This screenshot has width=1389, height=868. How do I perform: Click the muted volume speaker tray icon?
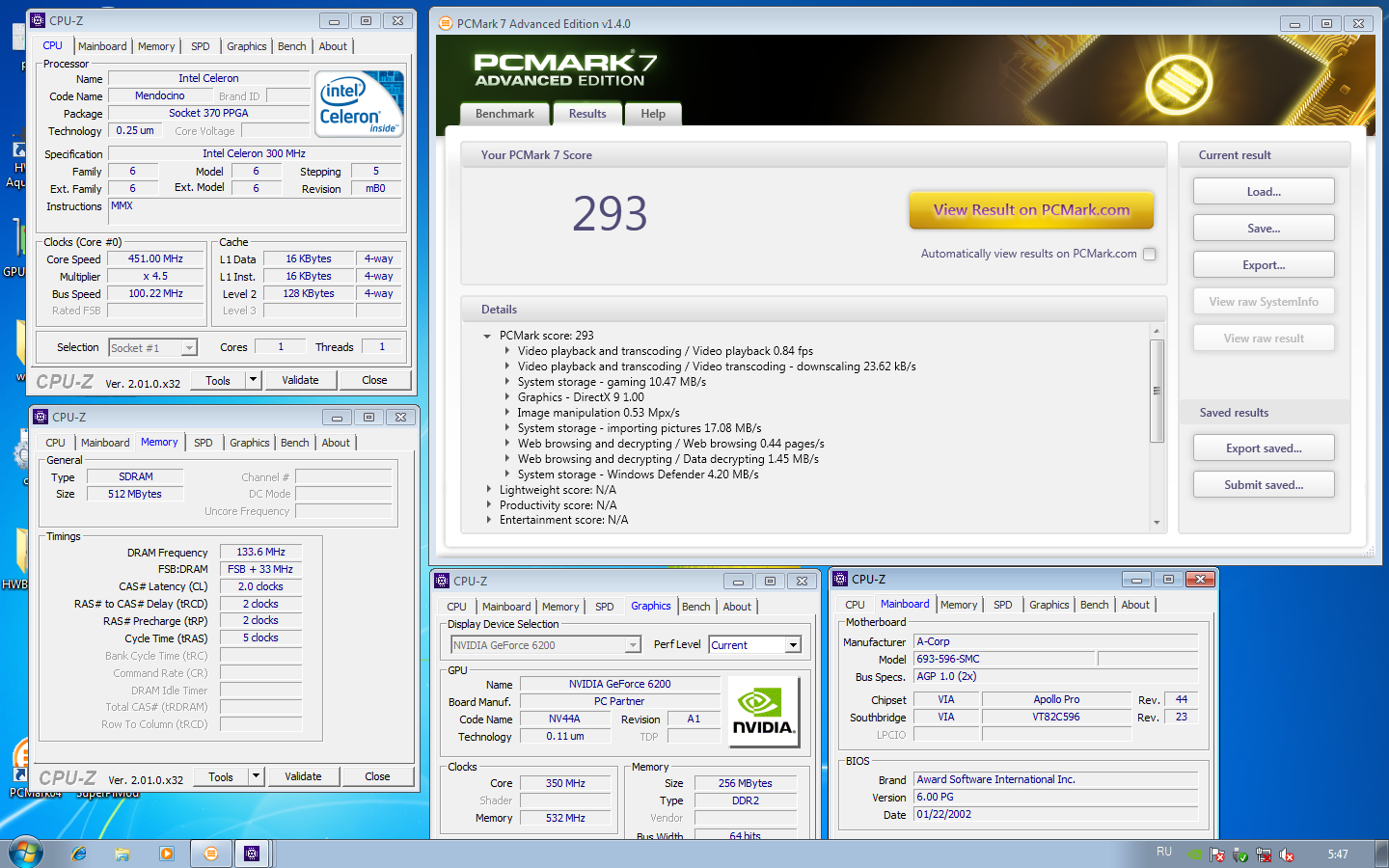1287,854
